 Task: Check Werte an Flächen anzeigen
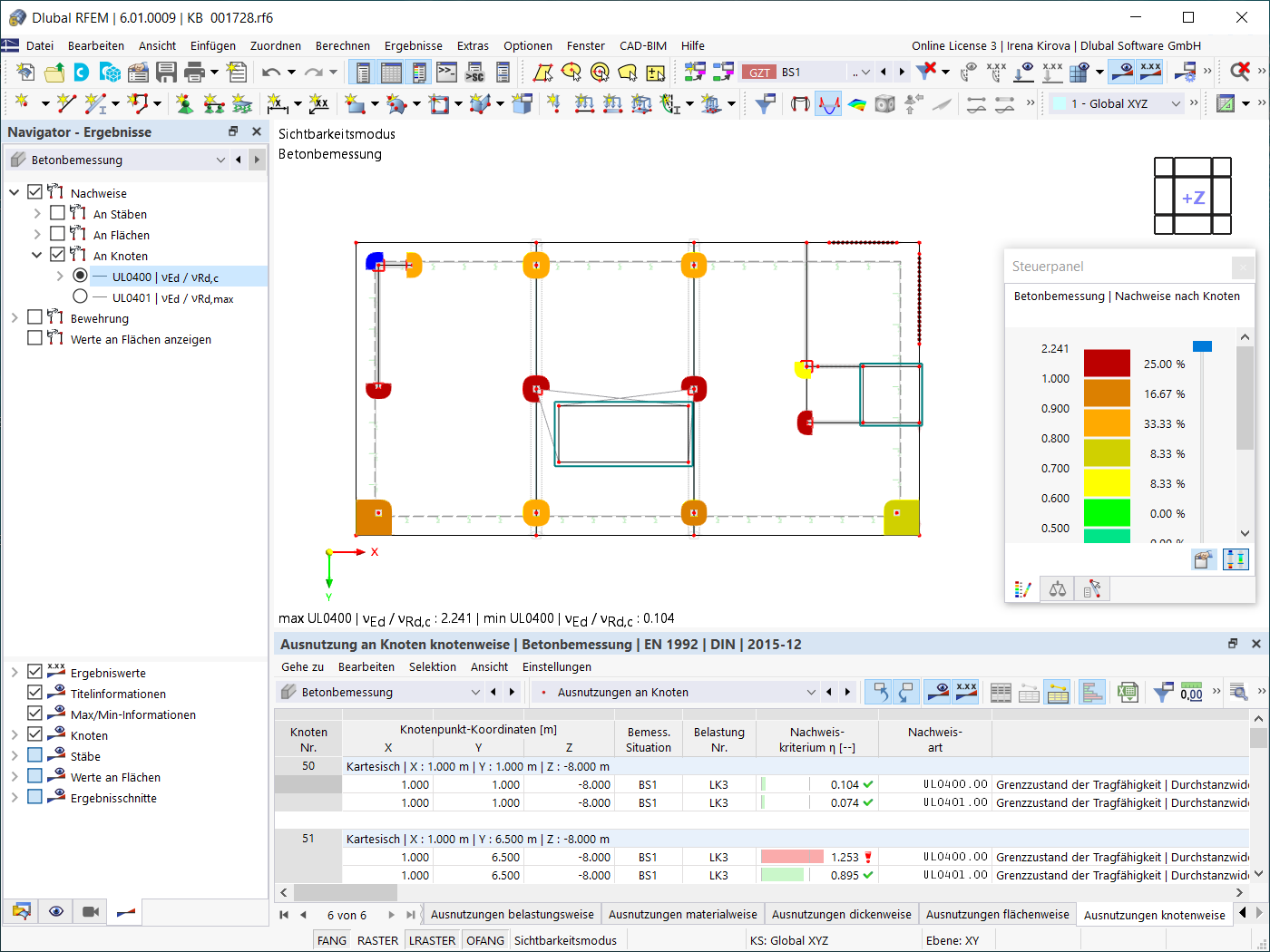pos(34,338)
